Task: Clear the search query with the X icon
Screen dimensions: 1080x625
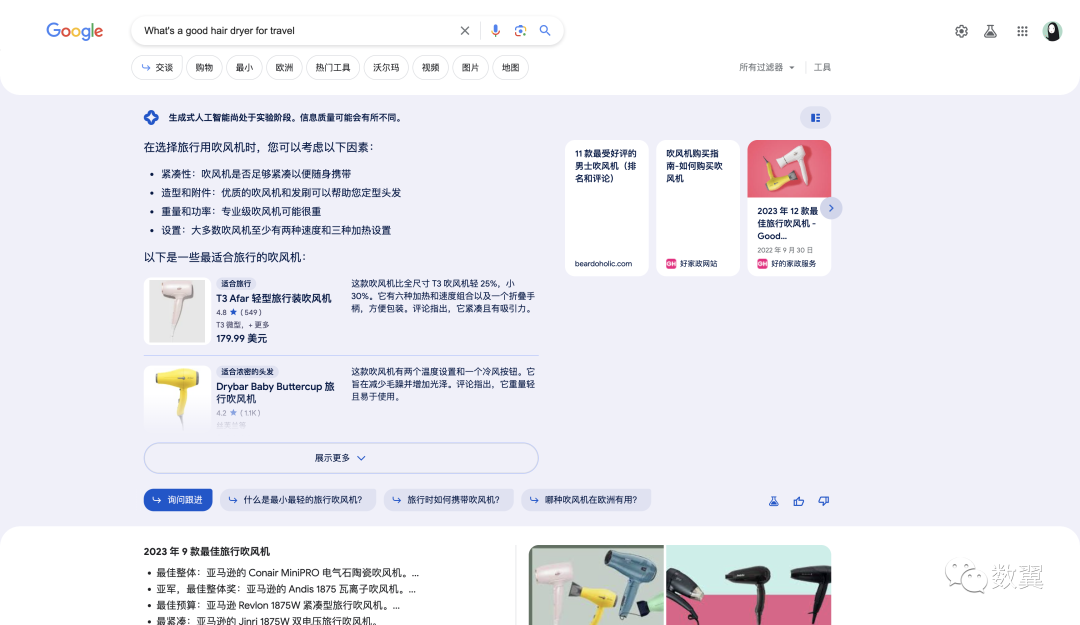Action: (465, 31)
